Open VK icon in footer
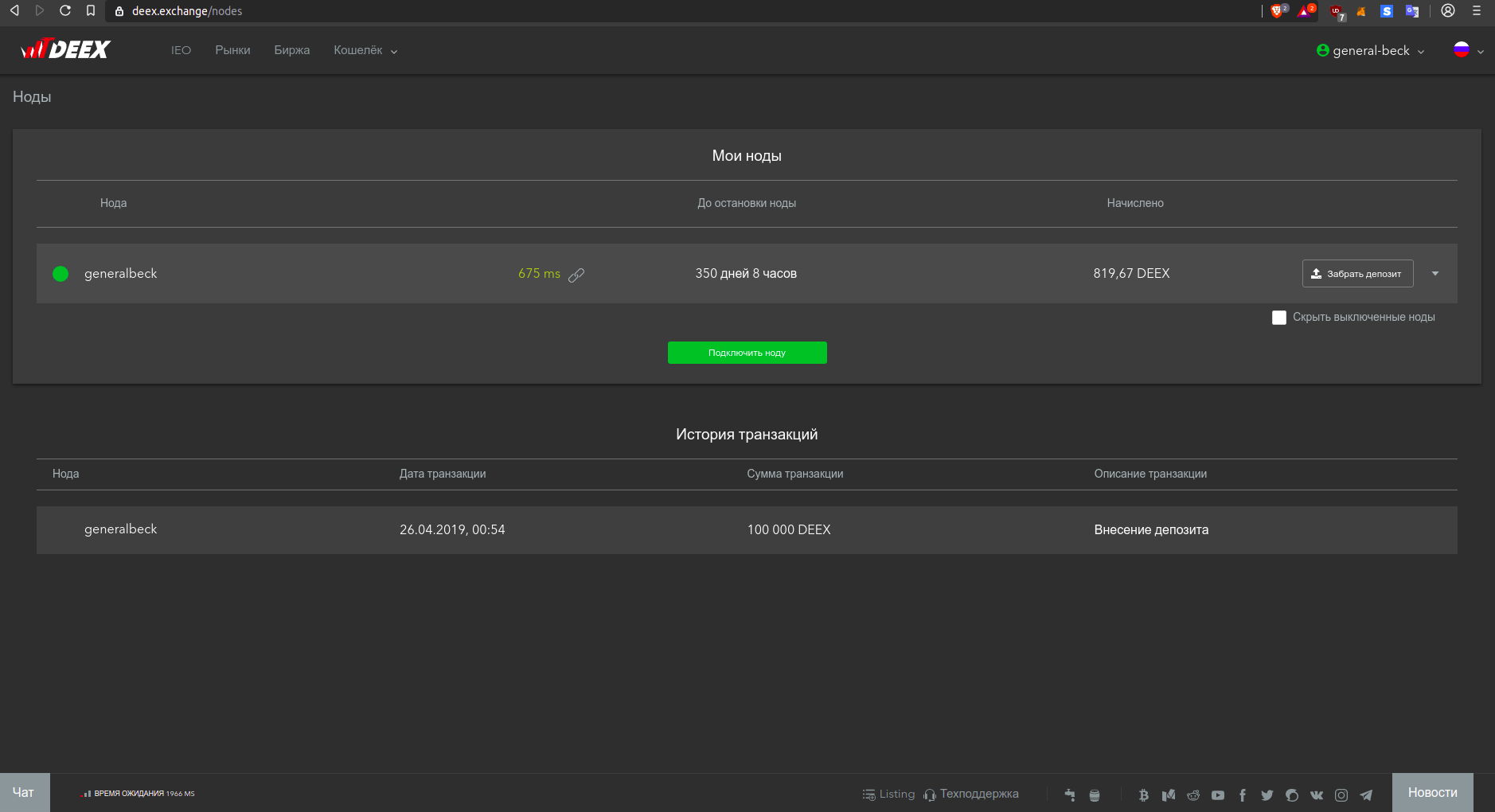The image size is (1495, 812). 1317,794
